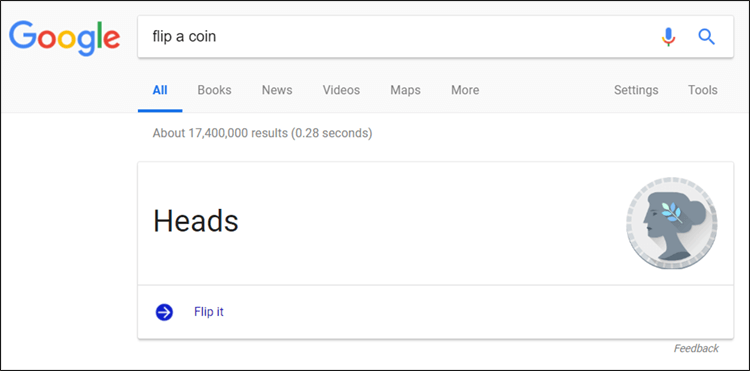Click the heads coin image
The height and width of the screenshot is (371, 750).
(x=672, y=223)
